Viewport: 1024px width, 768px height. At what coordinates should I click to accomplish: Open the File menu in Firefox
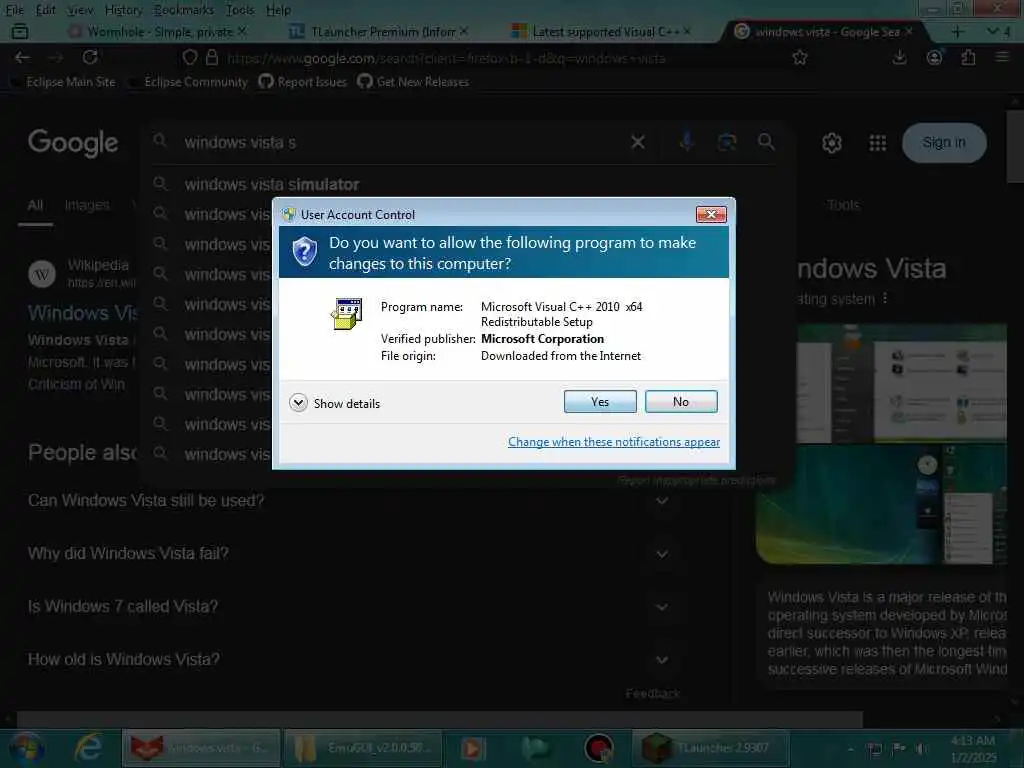pyautogui.click(x=14, y=10)
